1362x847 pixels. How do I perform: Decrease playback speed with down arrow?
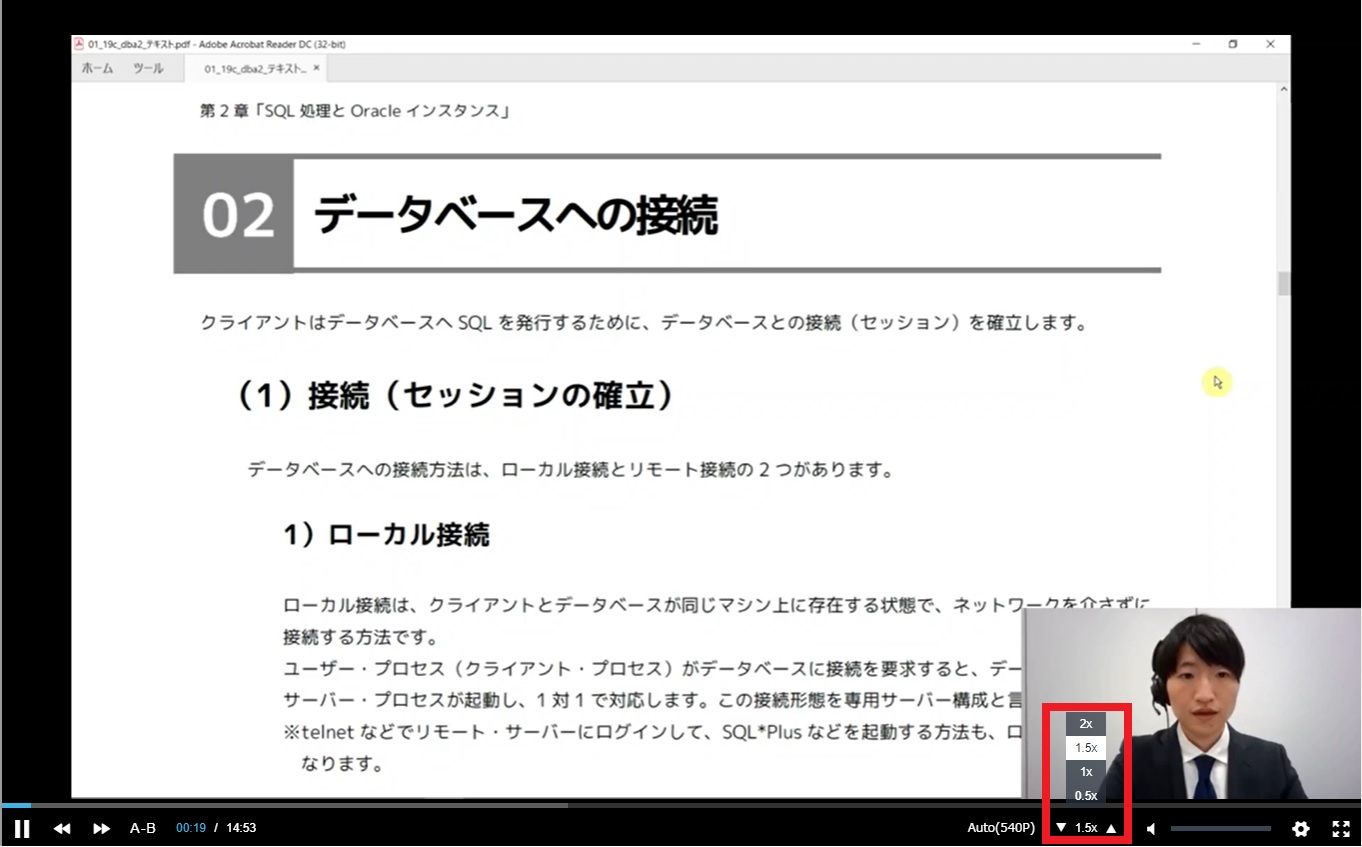pyautogui.click(x=1061, y=828)
